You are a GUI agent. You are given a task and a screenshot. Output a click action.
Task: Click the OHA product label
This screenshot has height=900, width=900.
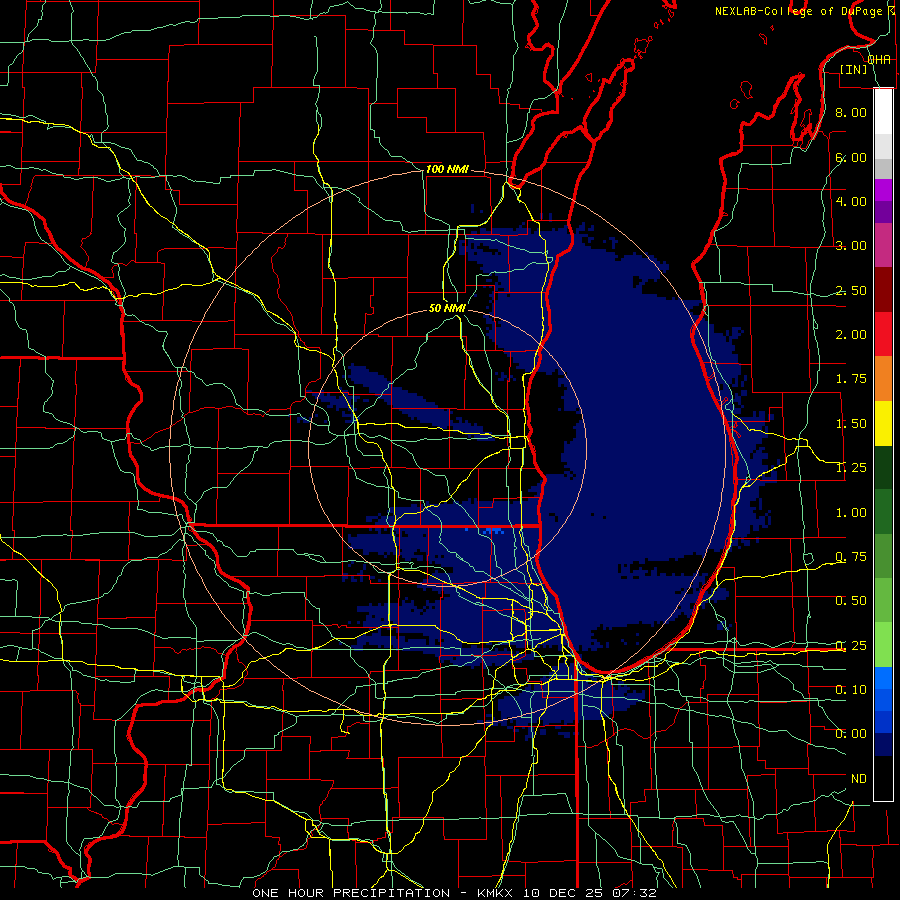coord(879,60)
